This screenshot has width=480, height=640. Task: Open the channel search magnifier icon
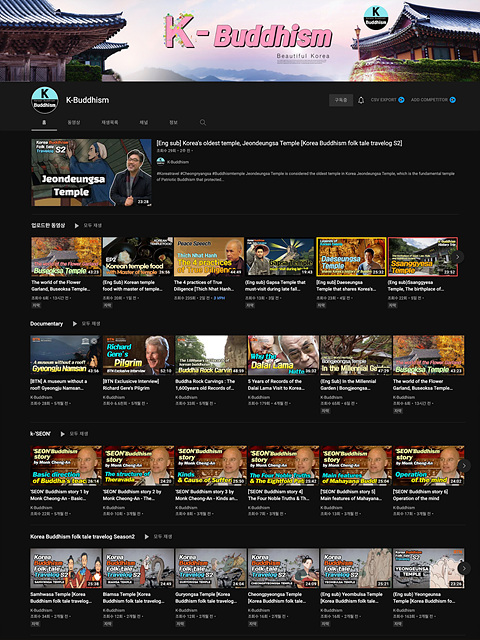coord(203,122)
